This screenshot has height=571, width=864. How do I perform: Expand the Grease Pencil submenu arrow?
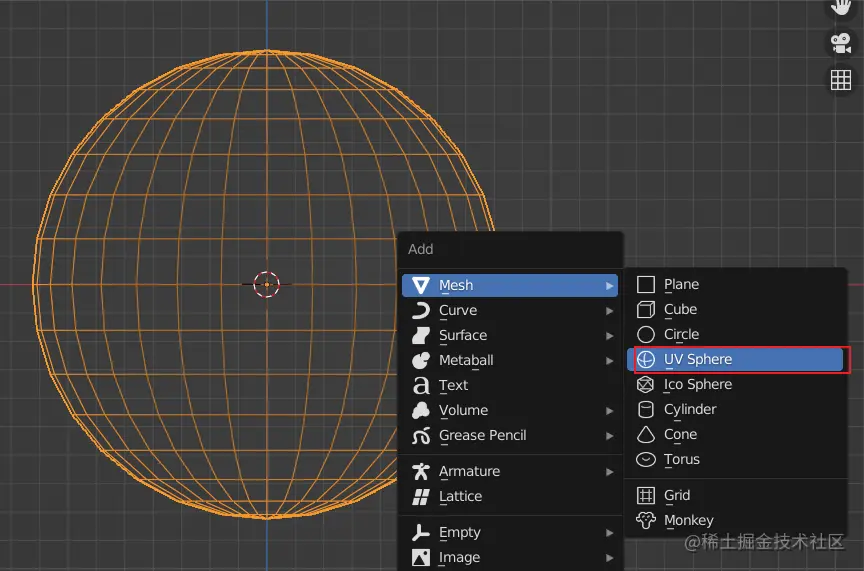click(x=609, y=436)
